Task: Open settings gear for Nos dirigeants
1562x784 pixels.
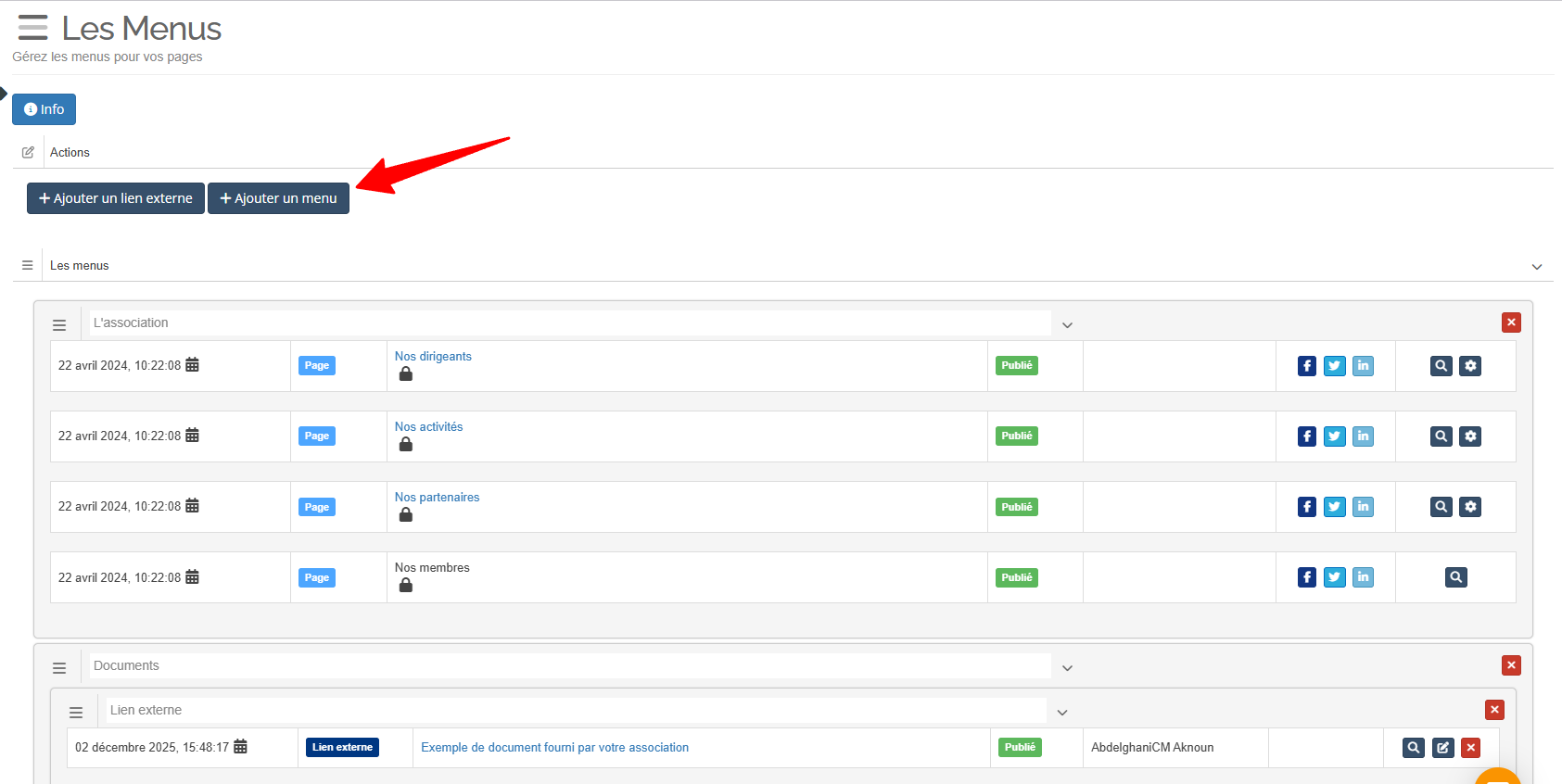Action: [x=1470, y=366]
